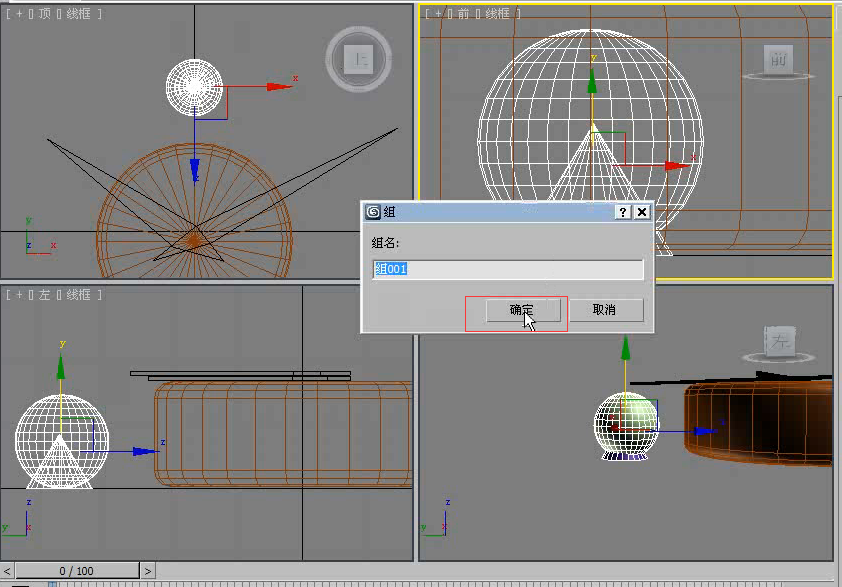Open the 顶 view label menu
842x587 pixels.
pyautogui.click(x=45, y=14)
